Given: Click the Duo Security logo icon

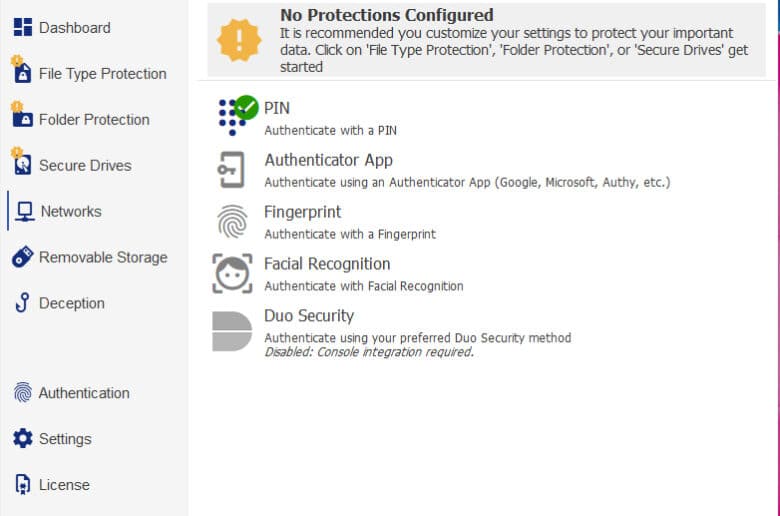Looking at the screenshot, I should [232, 331].
